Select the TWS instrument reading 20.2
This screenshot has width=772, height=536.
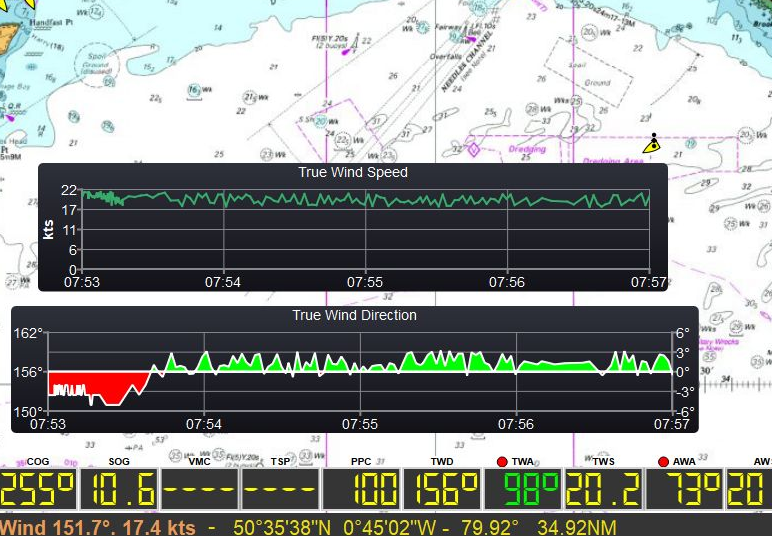[604, 490]
